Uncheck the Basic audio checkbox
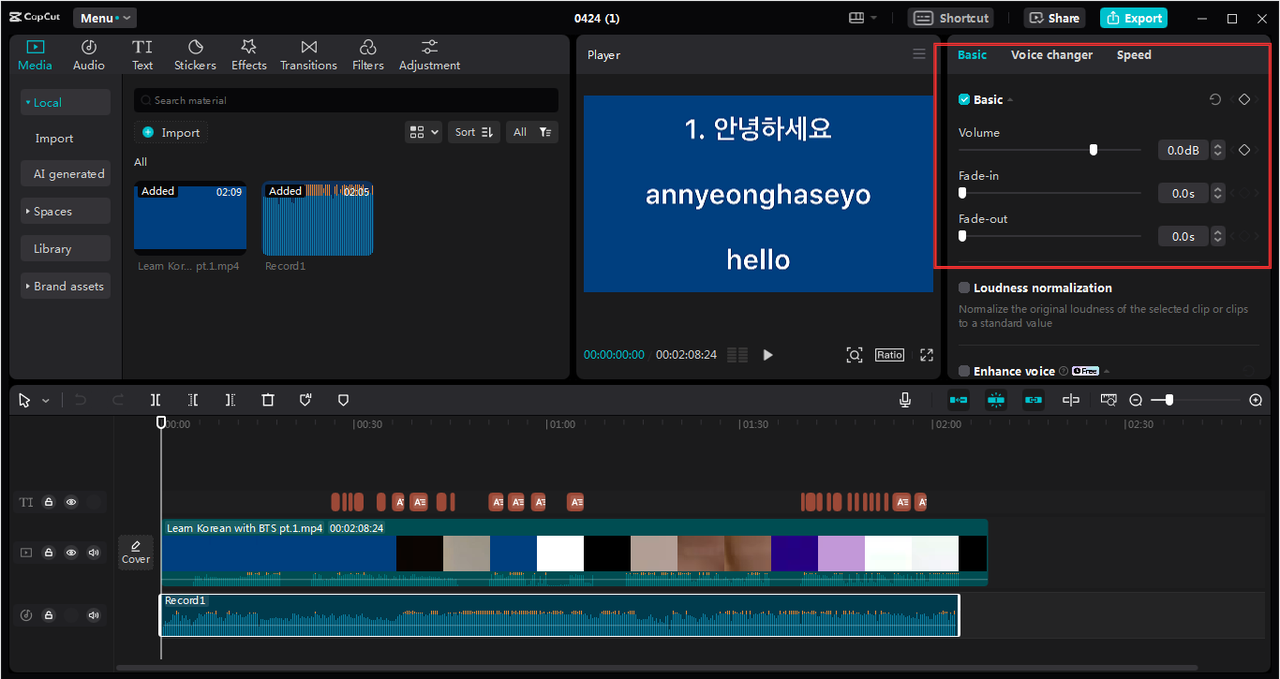This screenshot has width=1280, height=679. [964, 100]
